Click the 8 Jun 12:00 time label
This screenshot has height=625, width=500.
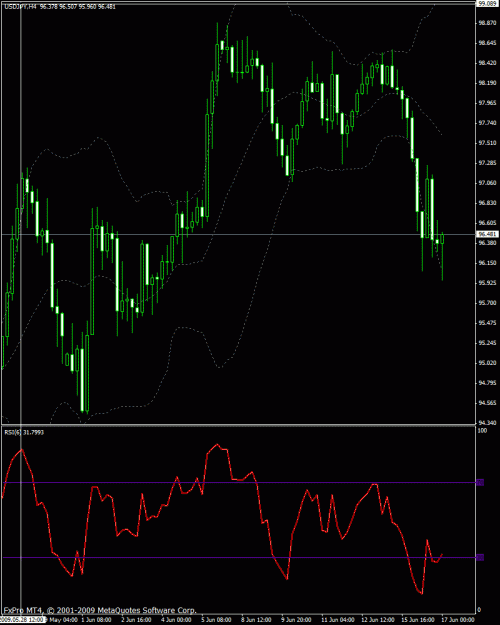(x=256, y=620)
